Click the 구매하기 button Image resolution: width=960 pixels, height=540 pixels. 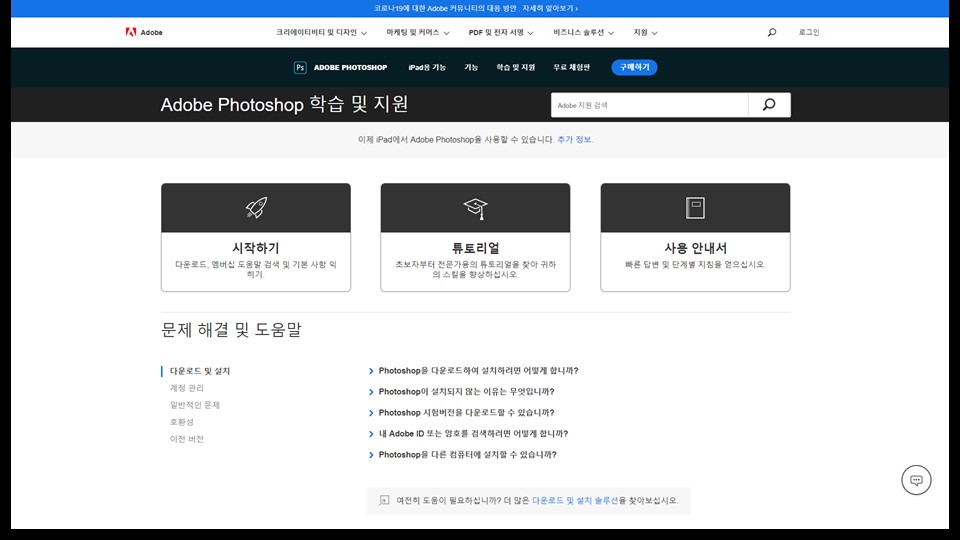pos(634,67)
